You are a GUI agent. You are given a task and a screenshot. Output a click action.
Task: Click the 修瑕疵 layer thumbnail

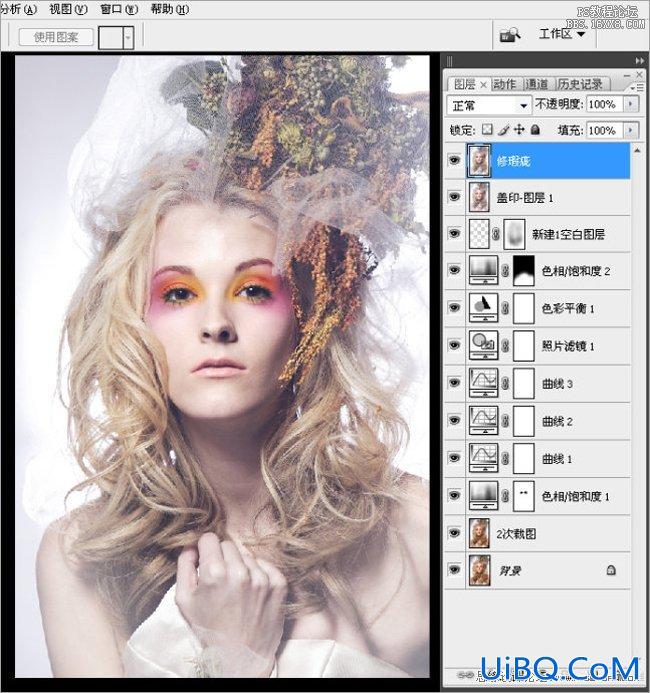click(x=479, y=160)
